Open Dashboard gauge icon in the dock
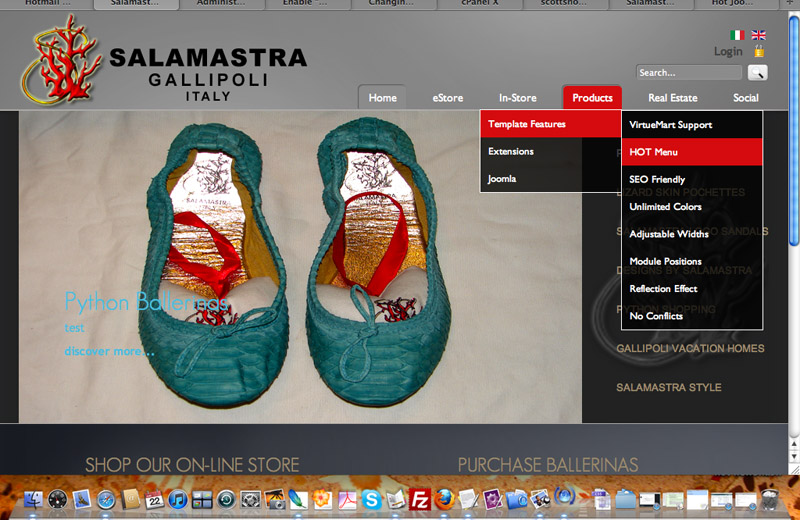 57,499
